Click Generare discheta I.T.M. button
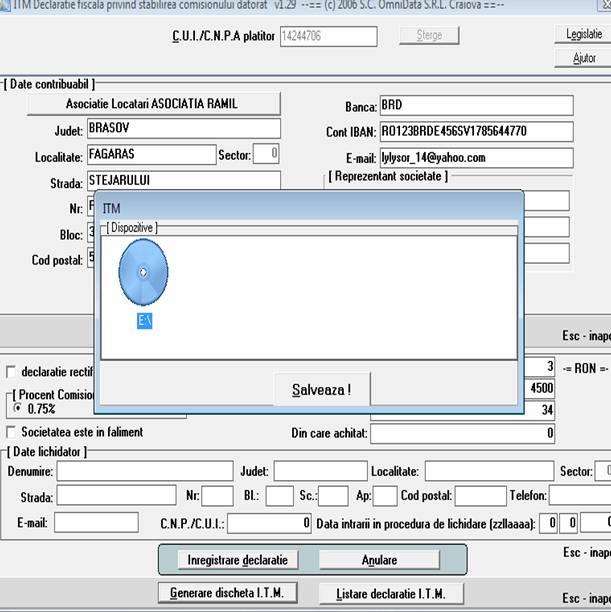The image size is (611, 612). click(x=226, y=592)
